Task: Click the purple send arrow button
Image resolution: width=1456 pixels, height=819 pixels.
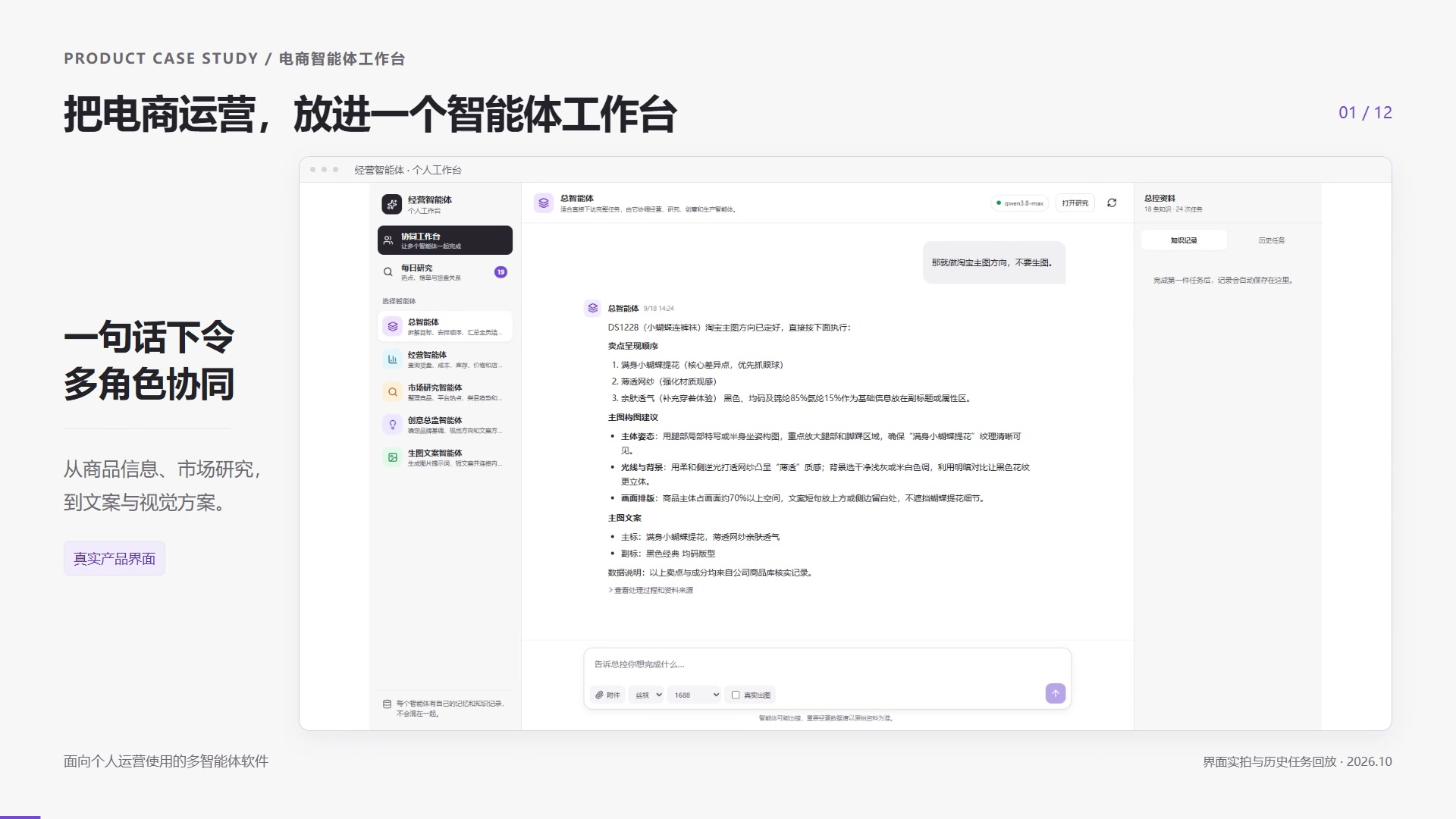Action: pyautogui.click(x=1055, y=694)
